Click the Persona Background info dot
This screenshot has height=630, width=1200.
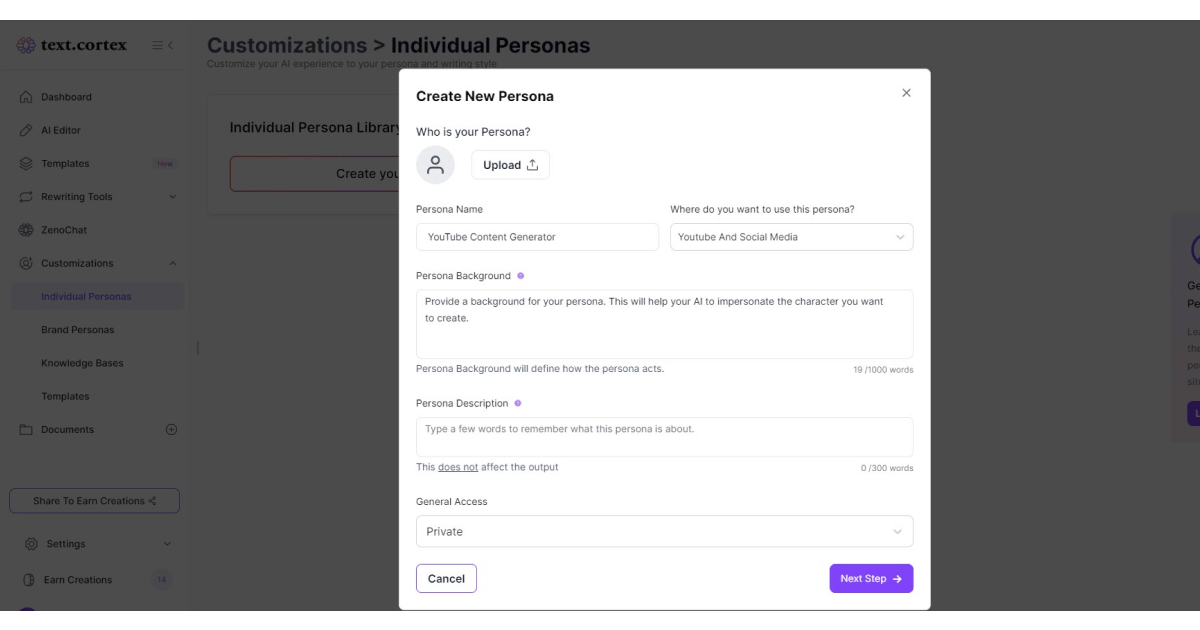click(520, 276)
